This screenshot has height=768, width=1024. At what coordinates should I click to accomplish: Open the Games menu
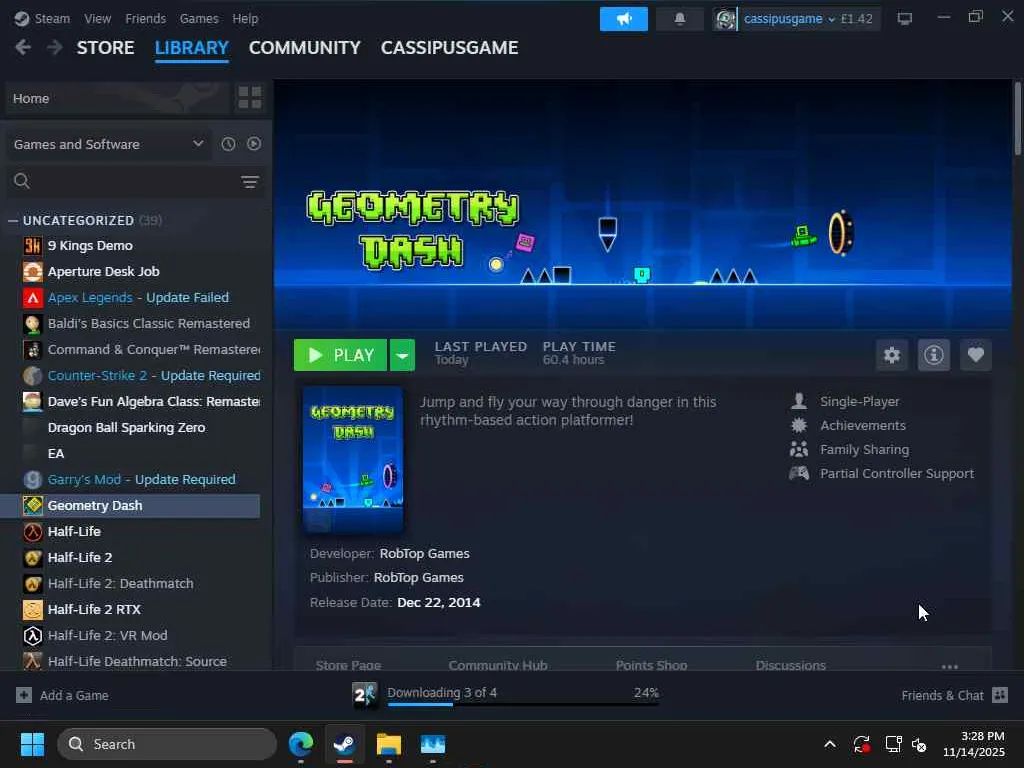point(199,19)
